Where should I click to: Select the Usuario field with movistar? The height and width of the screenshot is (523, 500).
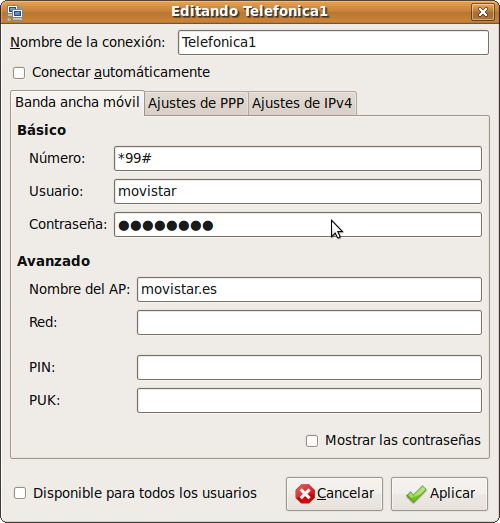click(x=298, y=191)
